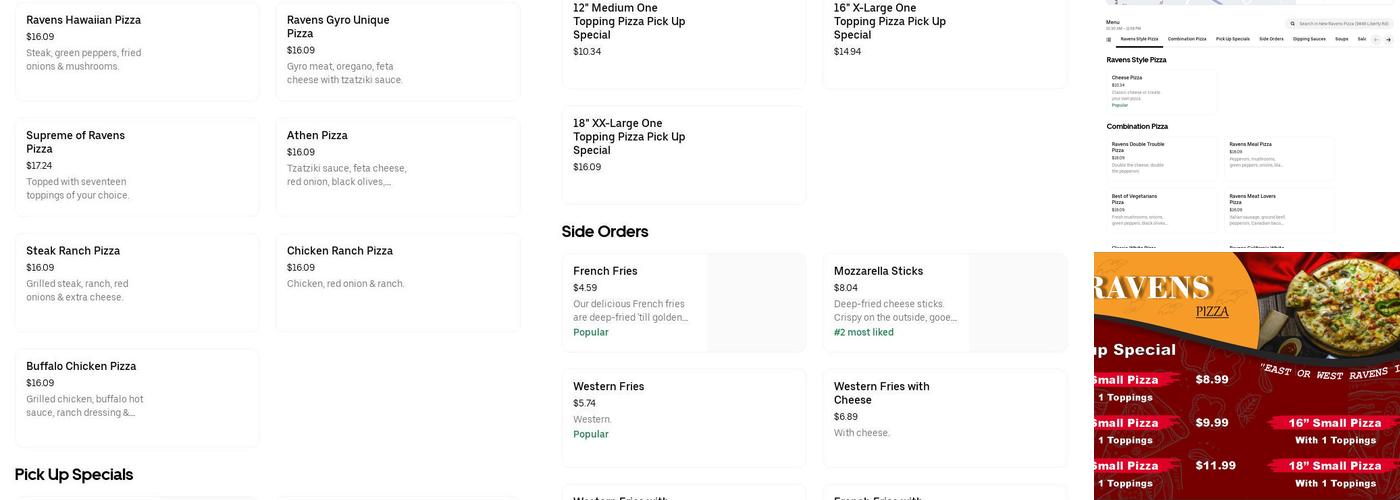Viewport: 1400px width, 500px height.
Task: Open the Athen Pizza item
Action: click(398, 166)
